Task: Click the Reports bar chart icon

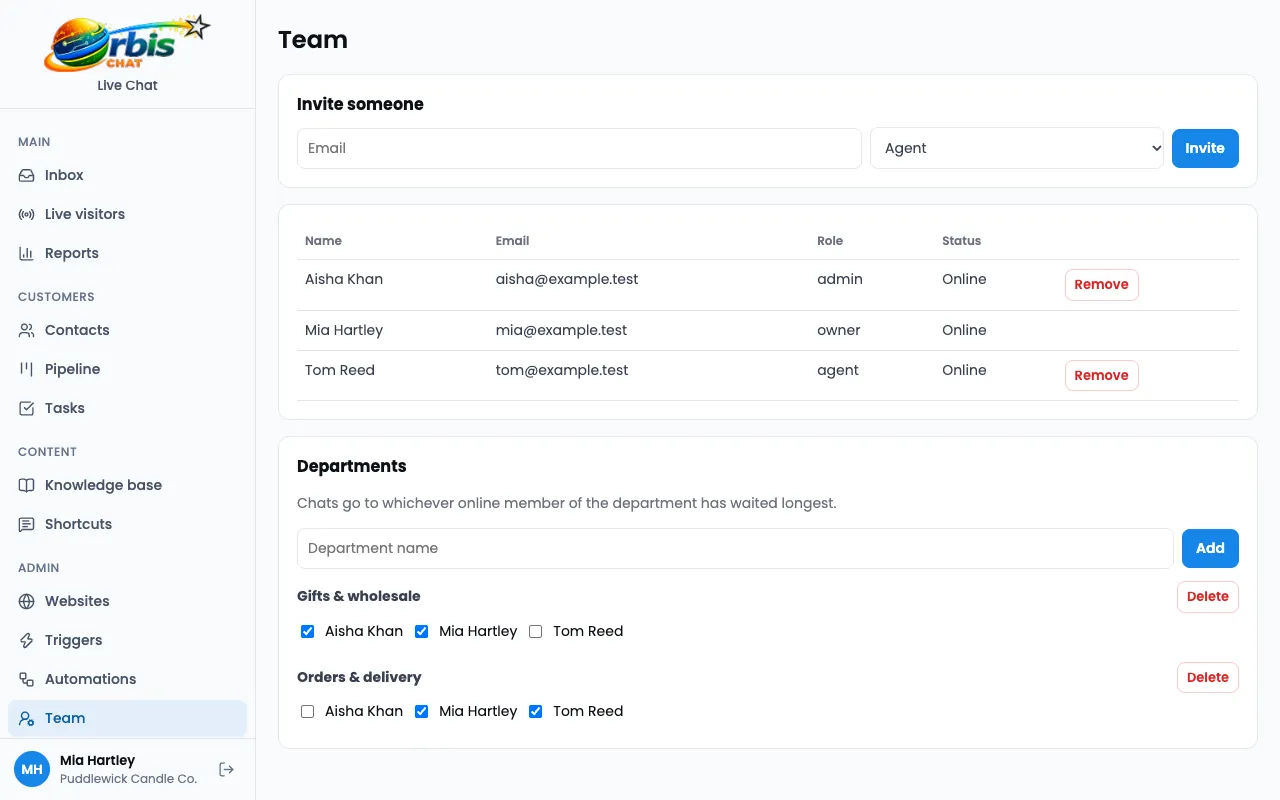Action: pos(27,253)
